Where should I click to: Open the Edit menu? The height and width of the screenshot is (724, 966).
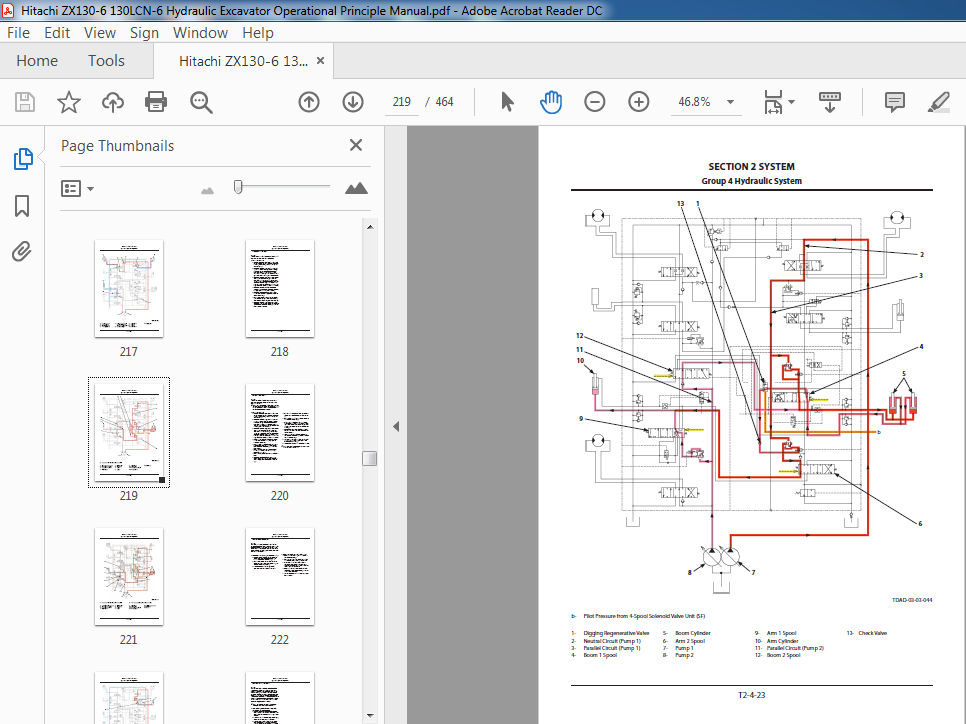pyautogui.click(x=57, y=33)
